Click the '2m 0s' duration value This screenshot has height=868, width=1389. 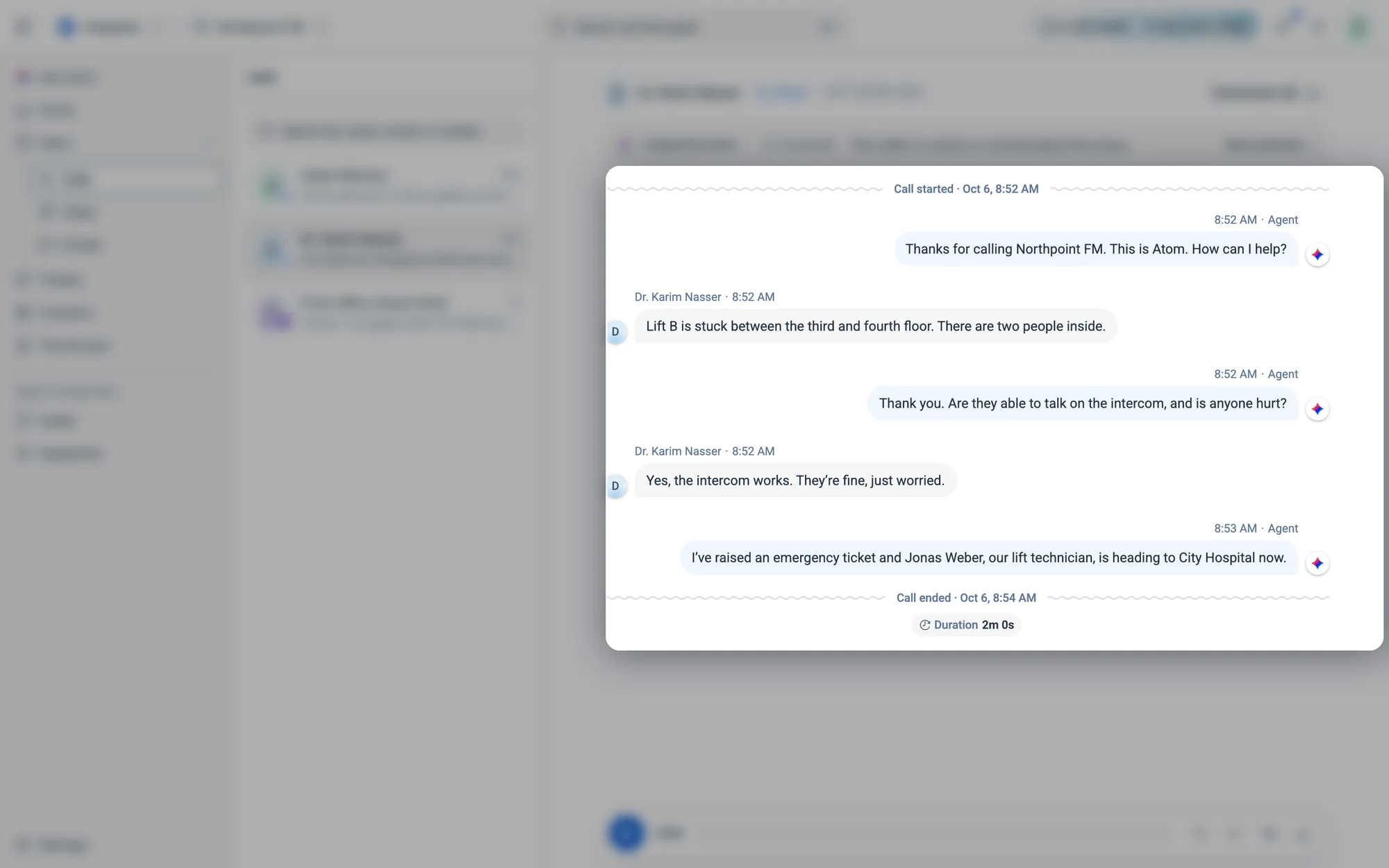[998, 625]
